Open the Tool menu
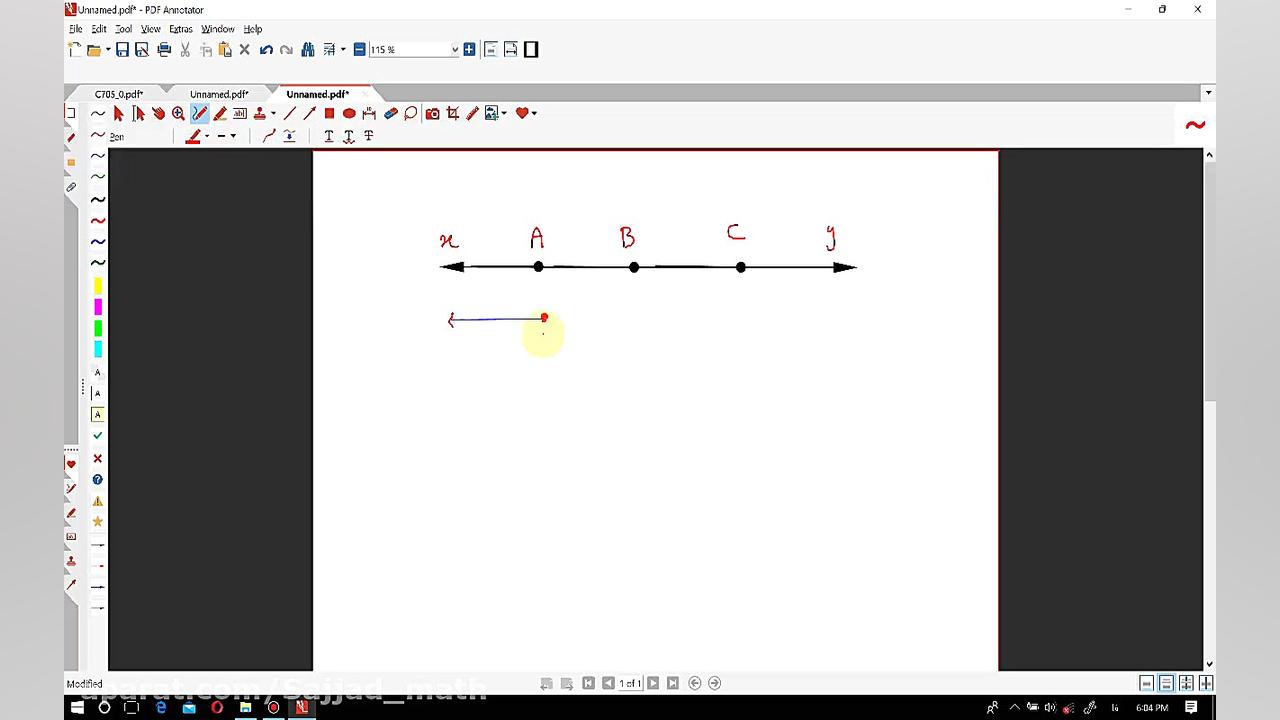The width and height of the screenshot is (1280, 720). pyautogui.click(x=123, y=29)
